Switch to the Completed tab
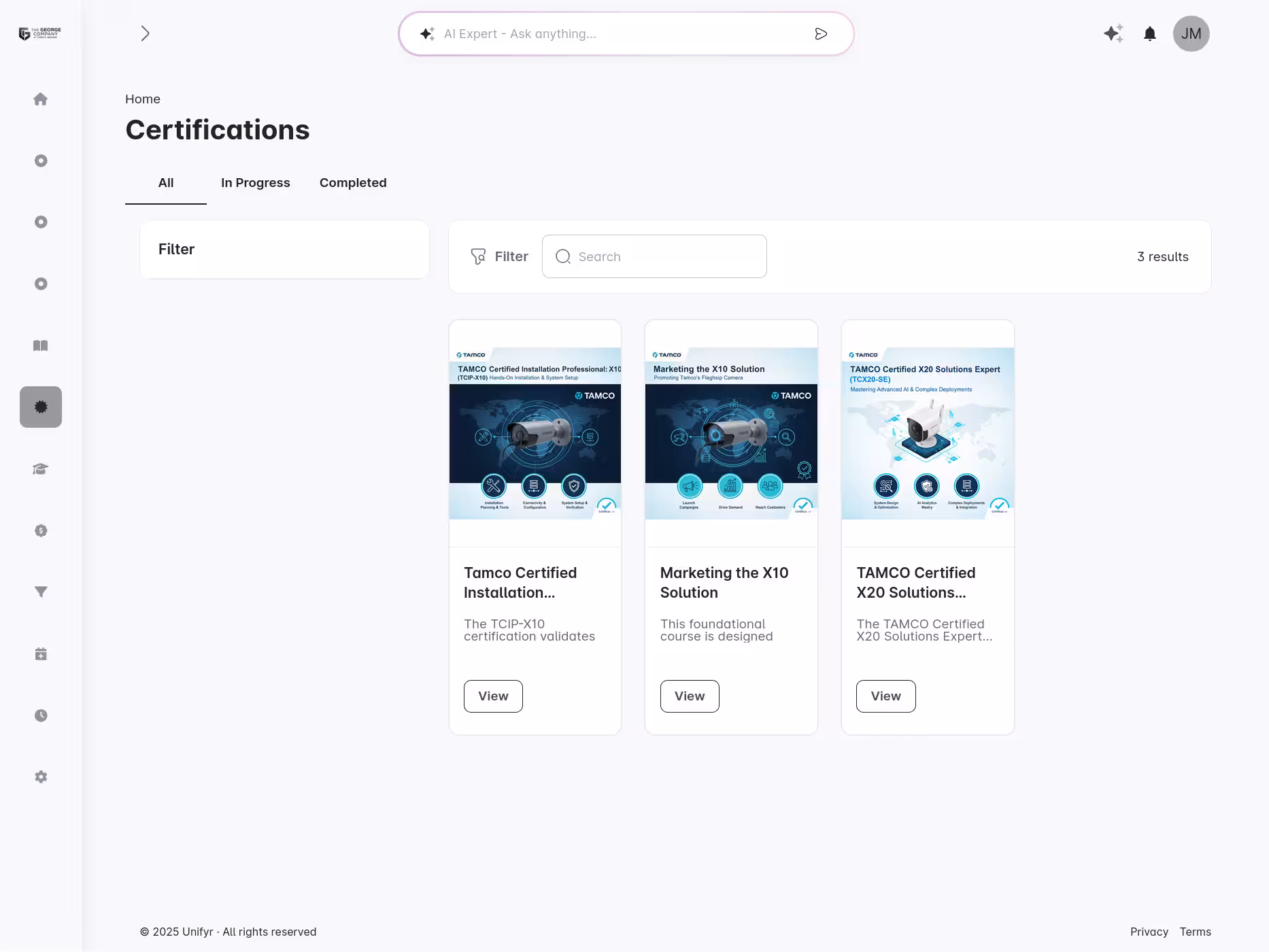The height and width of the screenshot is (952, 1269). coord(352,182)
